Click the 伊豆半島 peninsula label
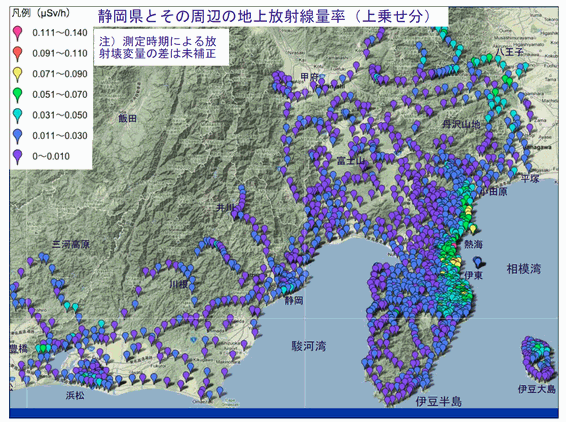Image resolution: width=566 pixels, height=422 pixels. pos(439,401)
